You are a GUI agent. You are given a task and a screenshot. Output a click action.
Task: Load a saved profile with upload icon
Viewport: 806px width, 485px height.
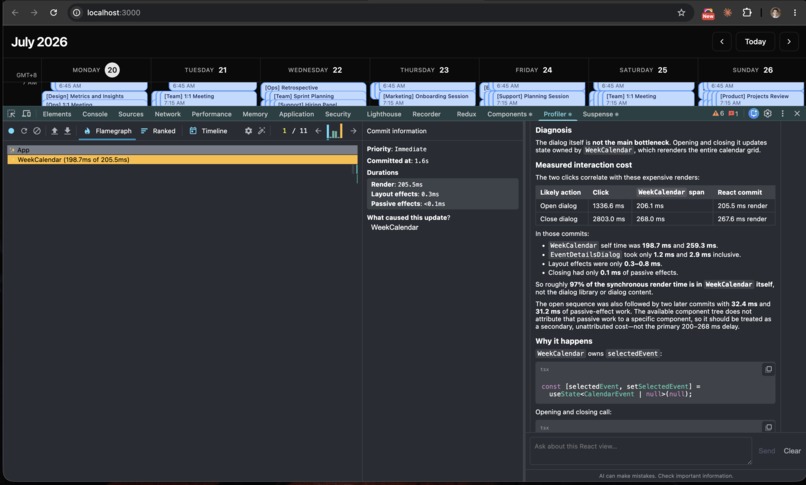tap(54, 131)
